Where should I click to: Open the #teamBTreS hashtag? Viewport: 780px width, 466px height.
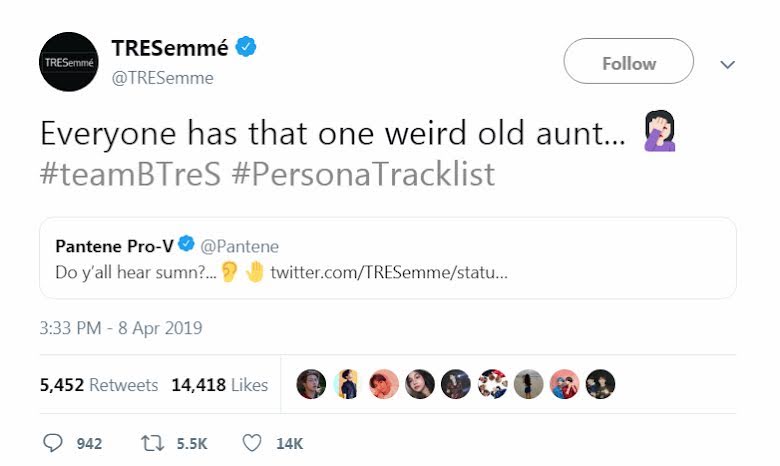(x=130, y=174)
